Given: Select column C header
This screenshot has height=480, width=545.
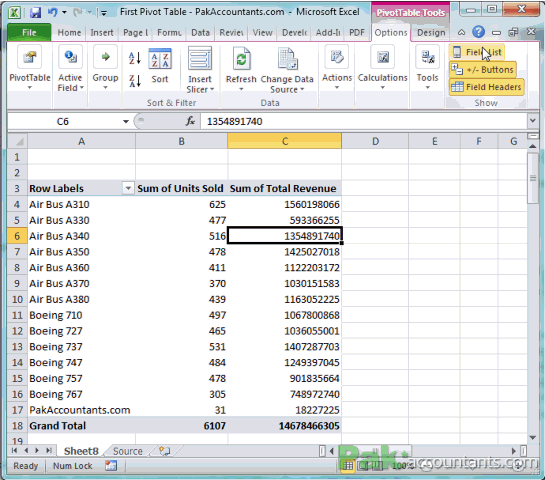Looking at the screenshot, I should click(x=285, y=141).
